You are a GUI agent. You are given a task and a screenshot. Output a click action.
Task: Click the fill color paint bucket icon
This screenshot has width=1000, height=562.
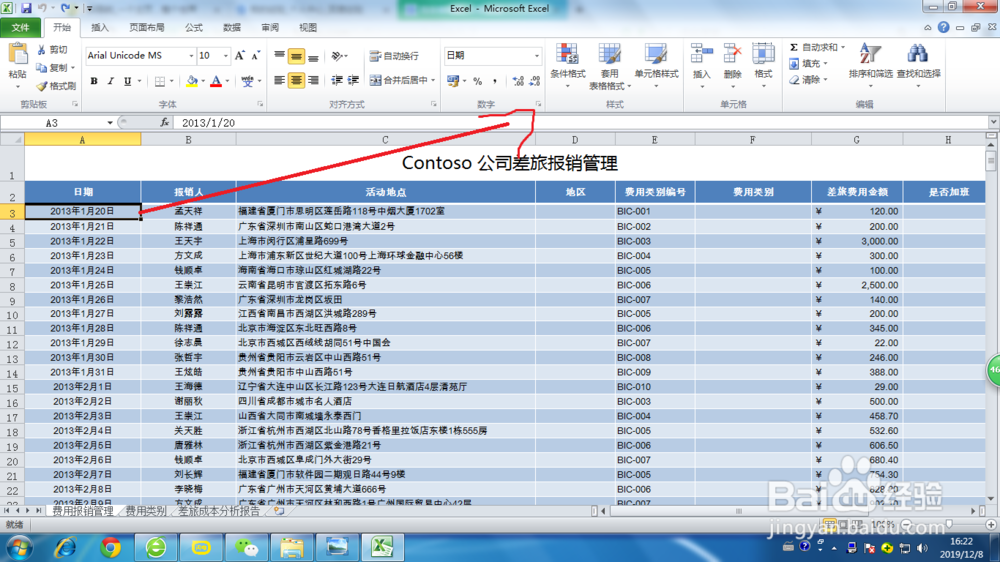pos(191,81)
